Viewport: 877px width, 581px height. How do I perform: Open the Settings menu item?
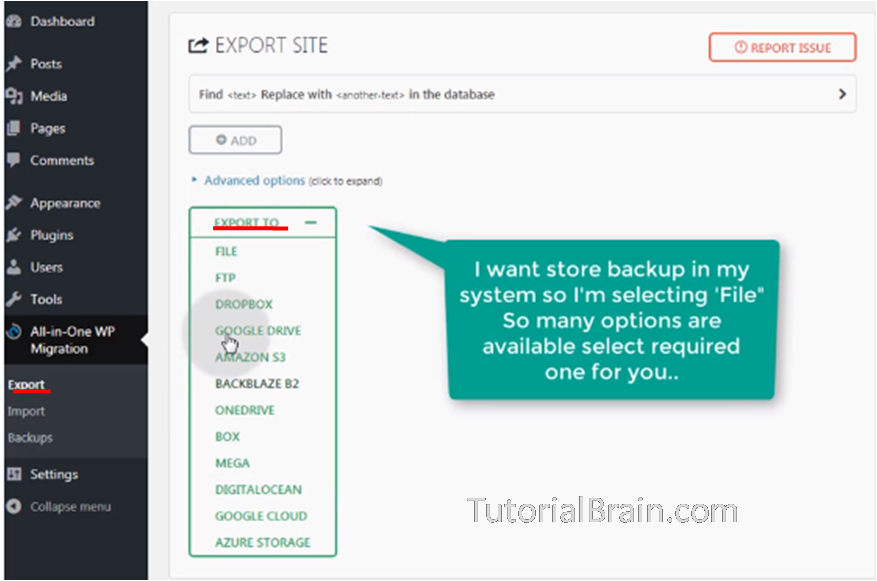coord(54,474)
